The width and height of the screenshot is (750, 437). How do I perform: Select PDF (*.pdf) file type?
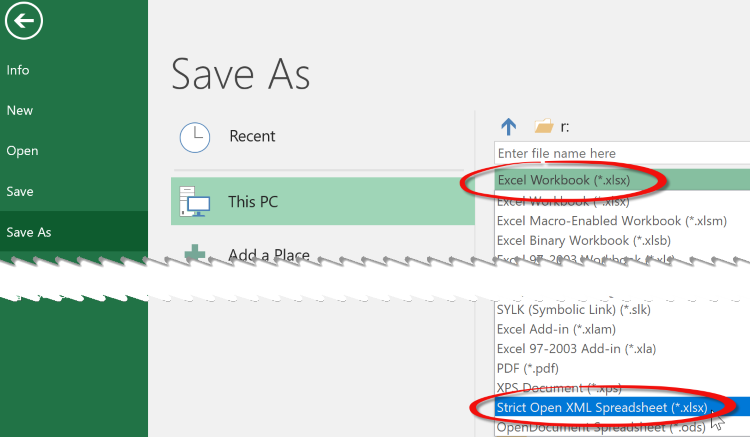528,369
